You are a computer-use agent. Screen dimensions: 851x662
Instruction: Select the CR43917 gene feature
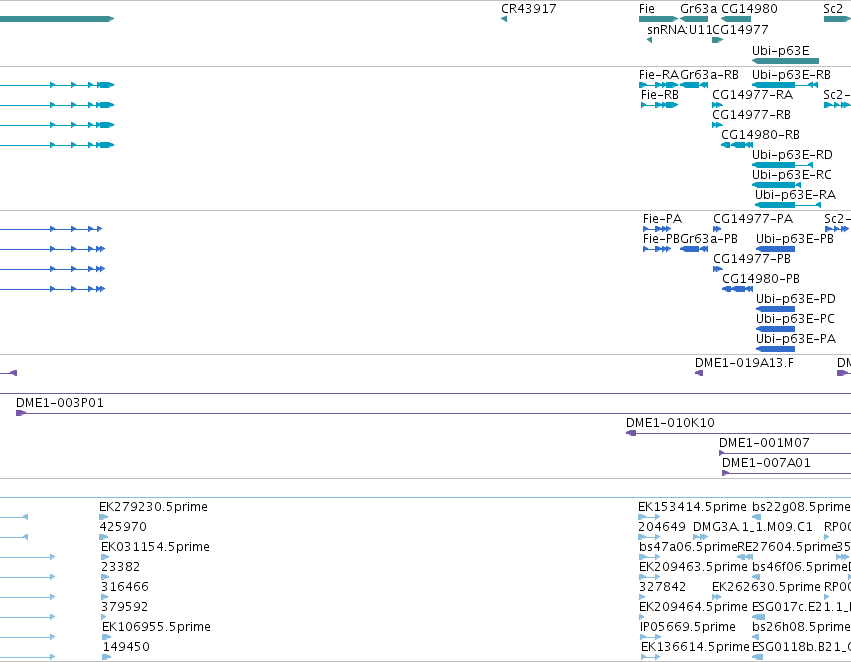pyautogui.click(x=504, y=19)
